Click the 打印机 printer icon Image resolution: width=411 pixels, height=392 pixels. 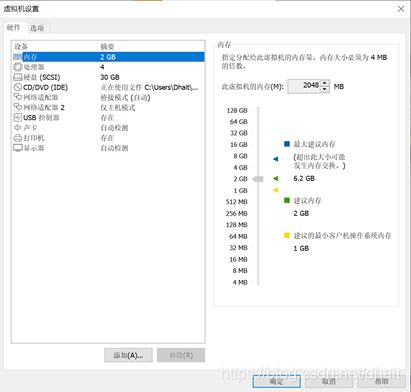click(18, 138)
